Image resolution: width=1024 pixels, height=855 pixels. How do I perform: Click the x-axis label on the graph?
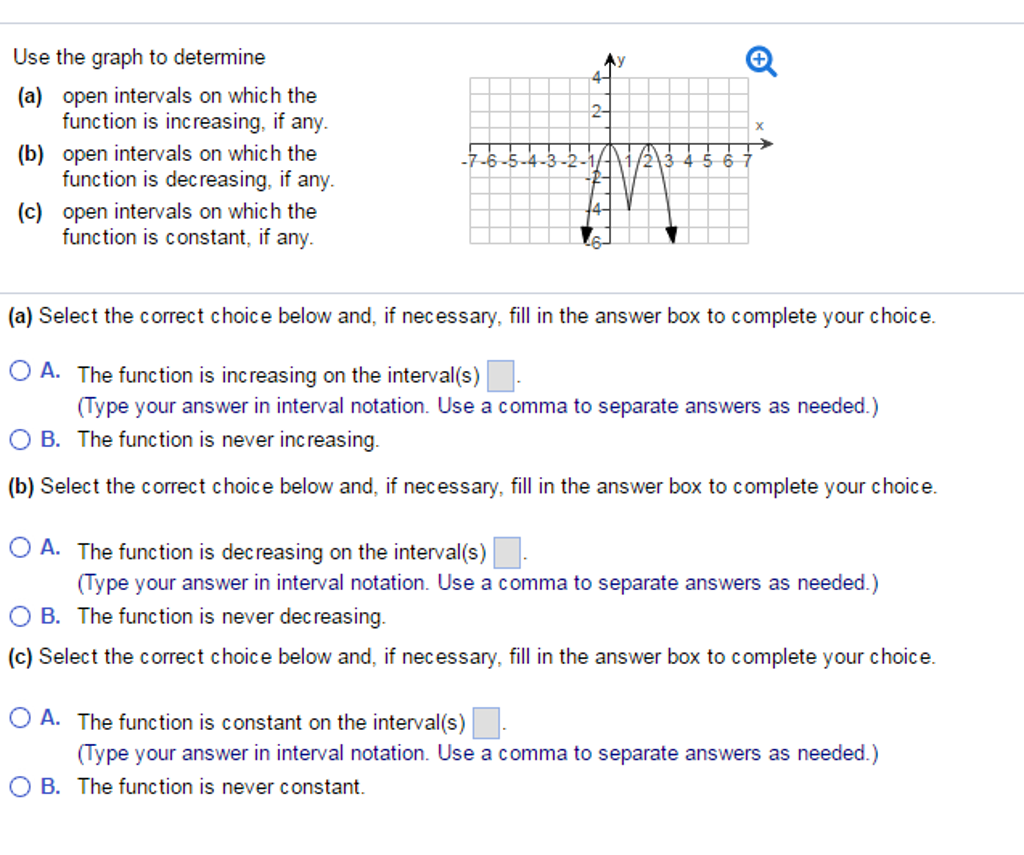coord(758,125)
